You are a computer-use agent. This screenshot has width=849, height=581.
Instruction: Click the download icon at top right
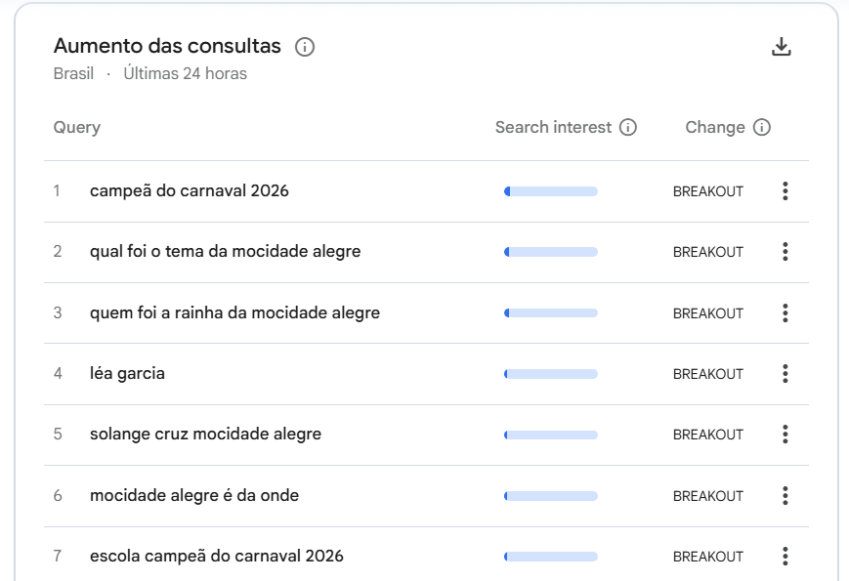781,46
